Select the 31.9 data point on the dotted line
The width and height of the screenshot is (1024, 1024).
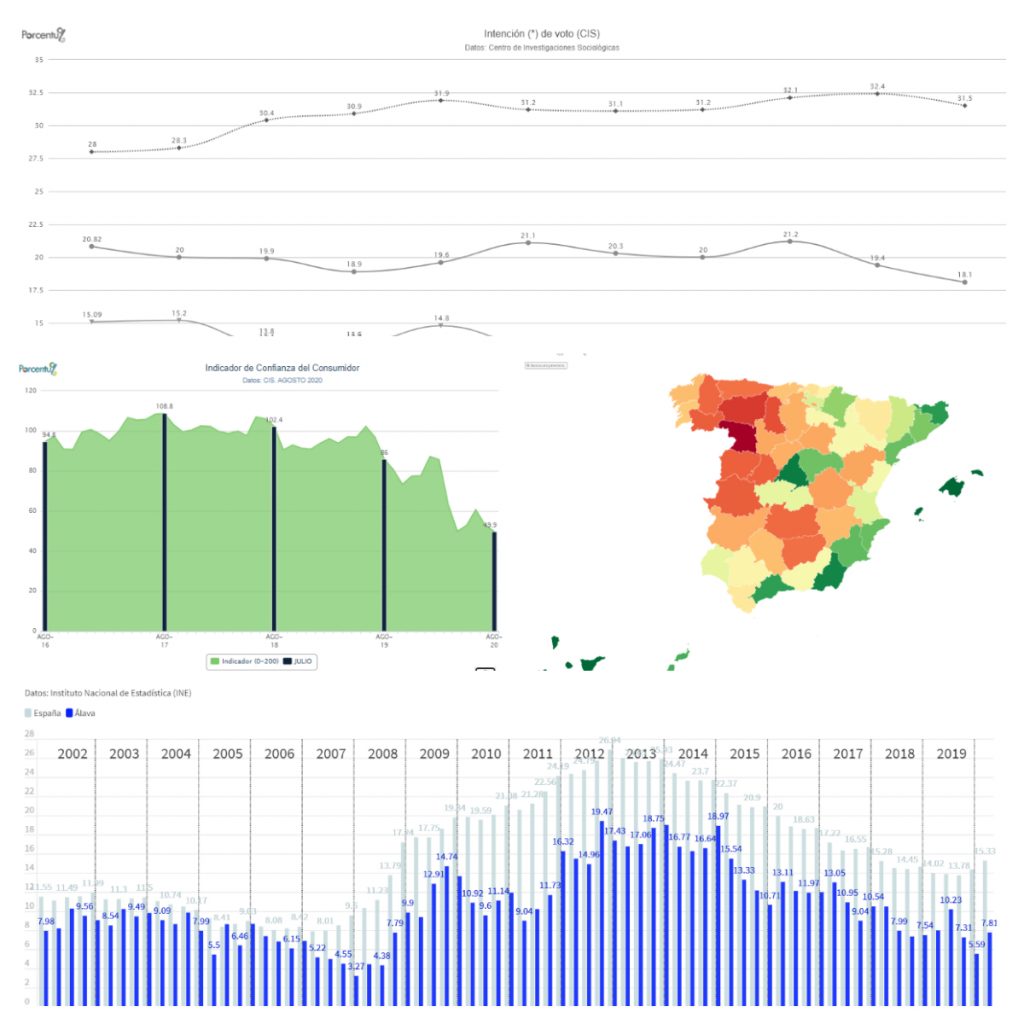441,100
